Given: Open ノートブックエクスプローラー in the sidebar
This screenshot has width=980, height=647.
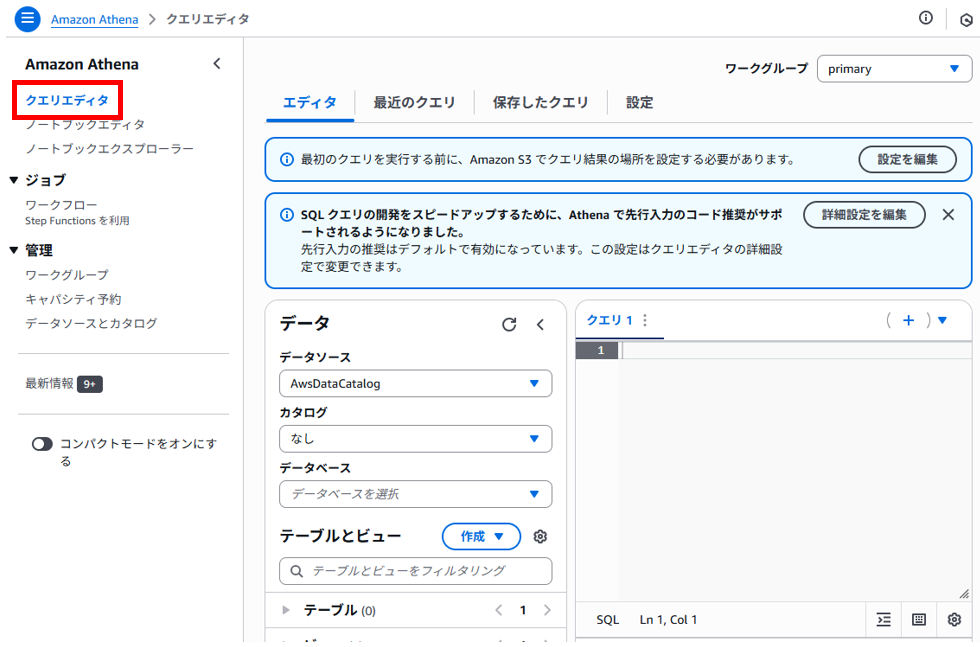Looking at the screenshot, I should (109, 149).
